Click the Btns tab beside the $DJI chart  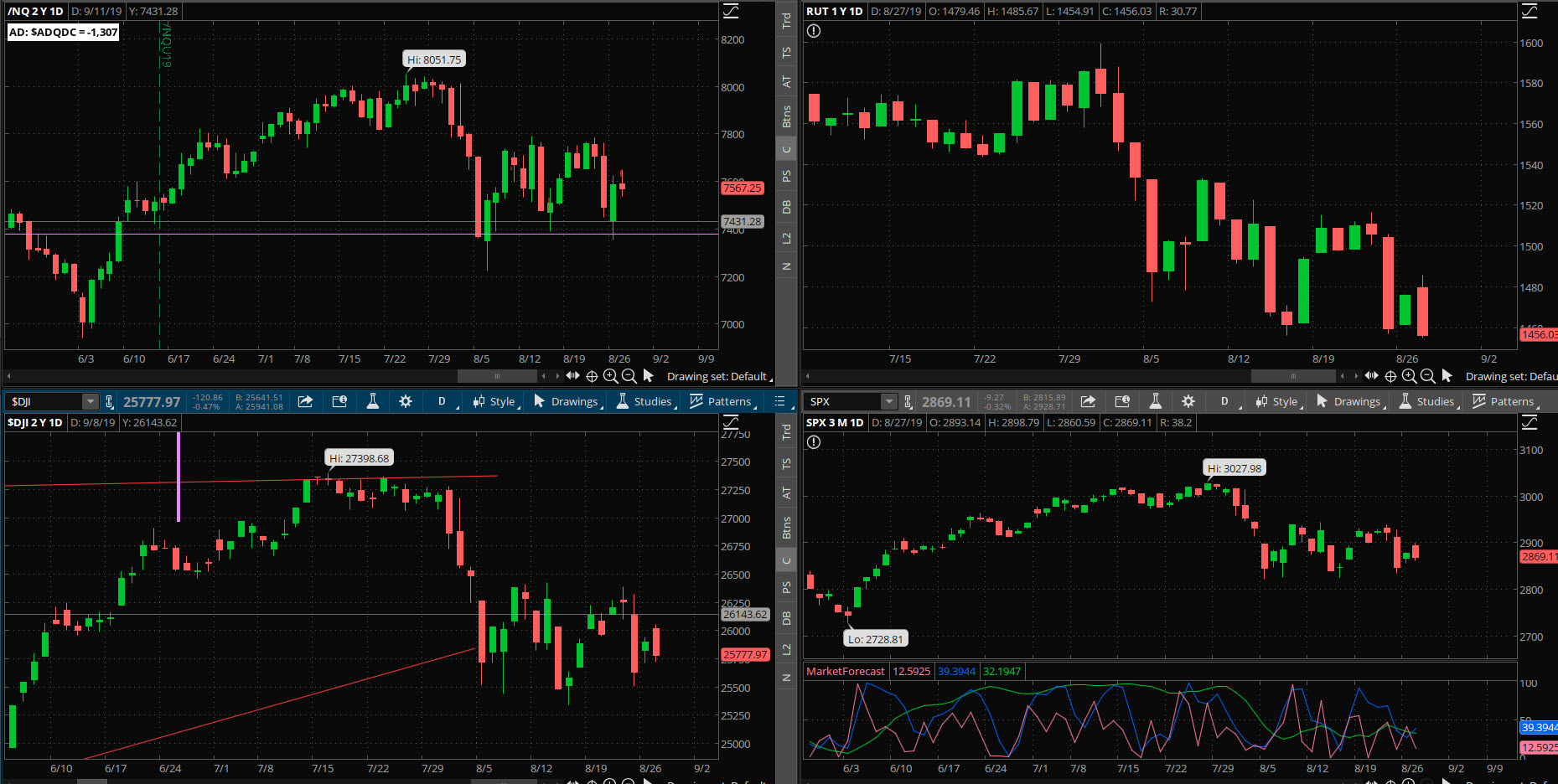tap(786, 528)
